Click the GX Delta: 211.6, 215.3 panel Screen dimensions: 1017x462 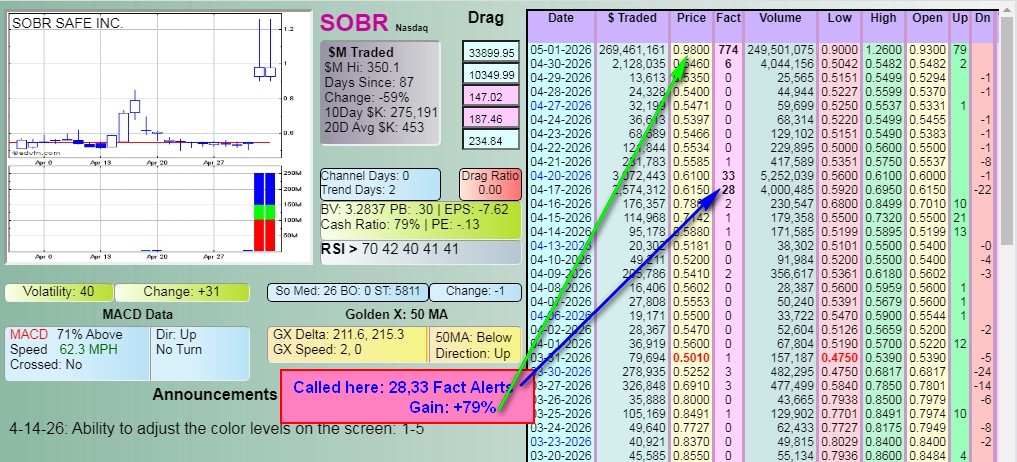click(347, 345)
